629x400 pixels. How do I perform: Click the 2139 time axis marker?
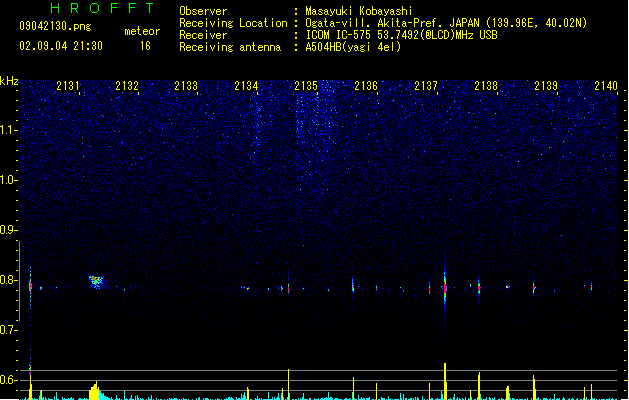point(546,86)
